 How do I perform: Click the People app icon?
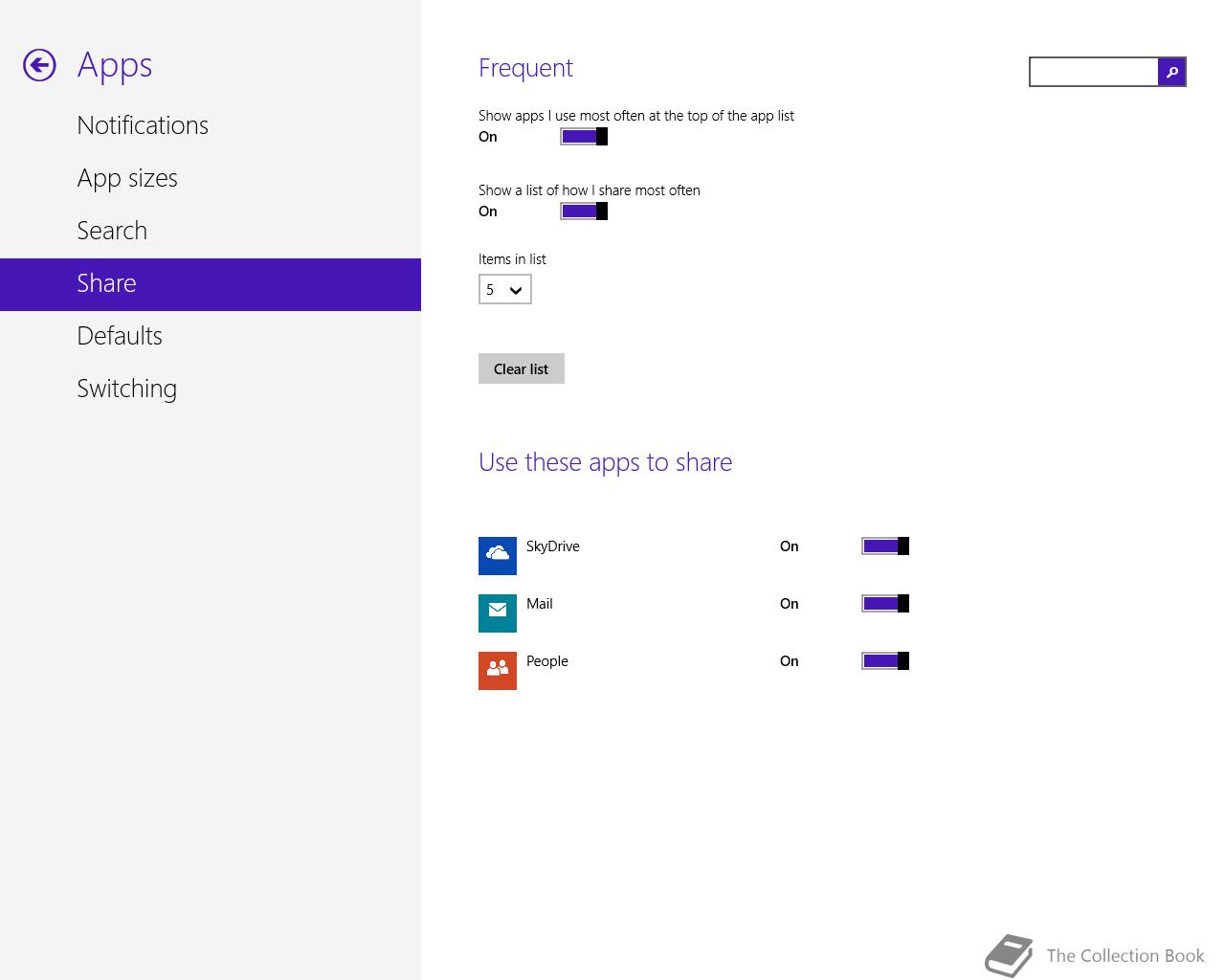point(498,671)
